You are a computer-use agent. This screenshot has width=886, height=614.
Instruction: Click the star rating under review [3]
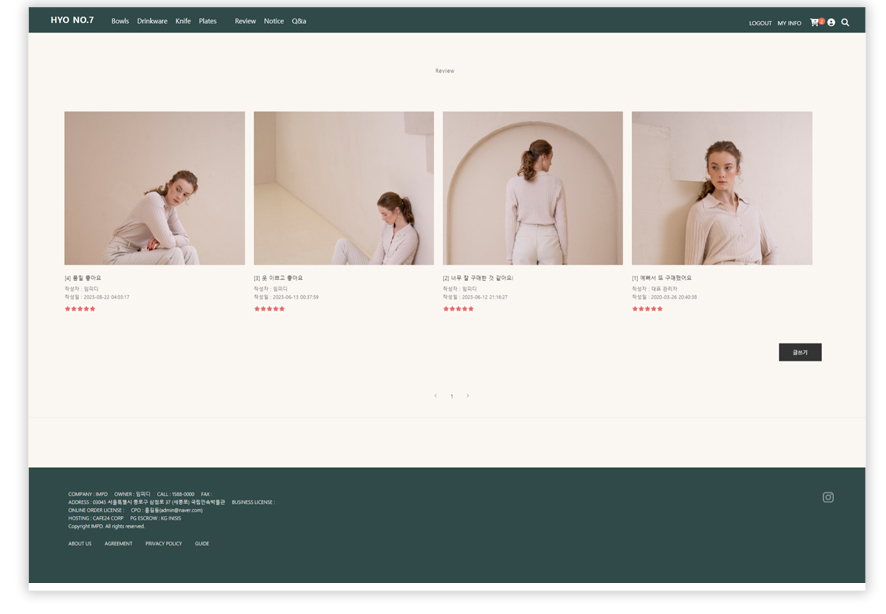pyautogui.click(x=269, y=309)
